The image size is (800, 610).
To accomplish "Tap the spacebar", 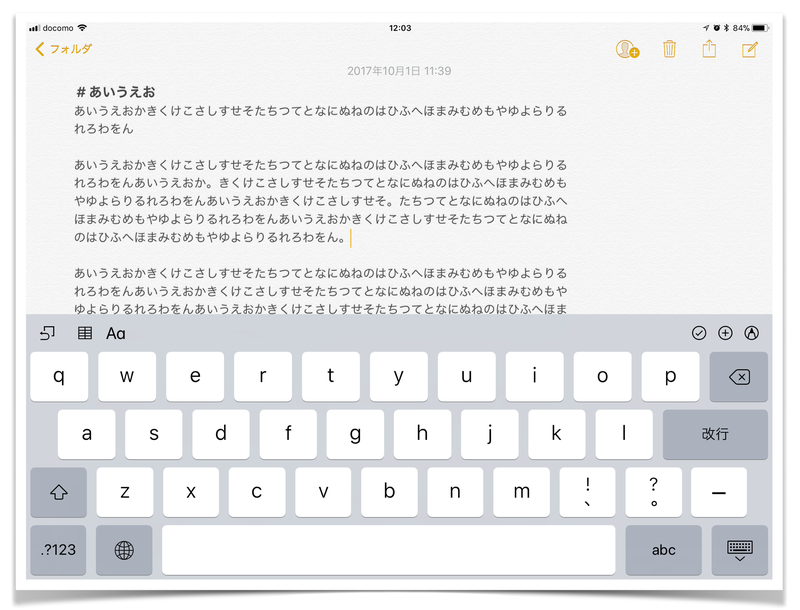I will coord(390,550).
